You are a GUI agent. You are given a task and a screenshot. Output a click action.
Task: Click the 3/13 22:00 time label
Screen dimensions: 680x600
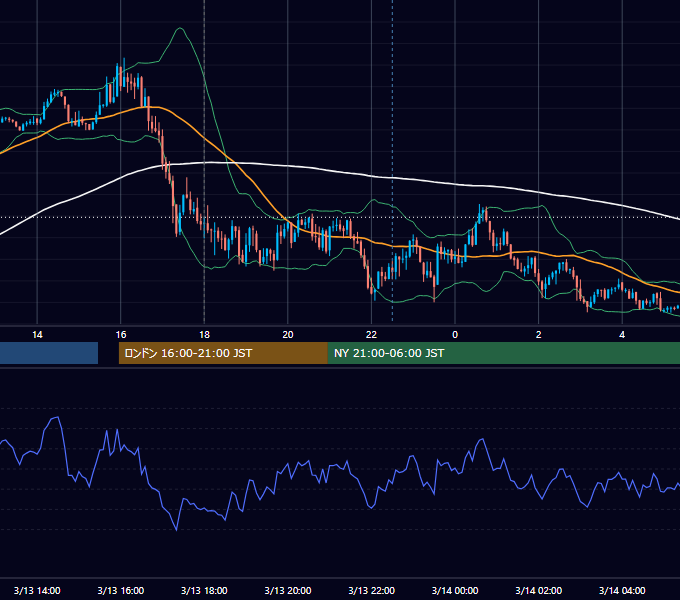coord(371,590)
